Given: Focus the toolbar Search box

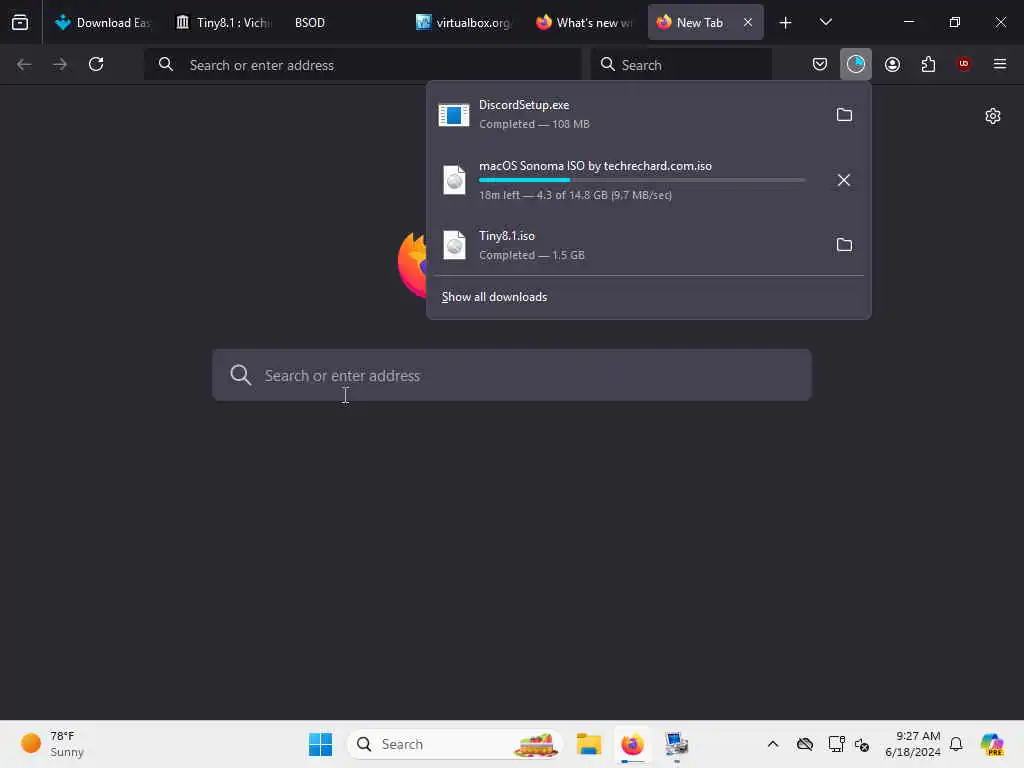Looking at the screenshot, I should pyautogui.click(x=681, y=65).
